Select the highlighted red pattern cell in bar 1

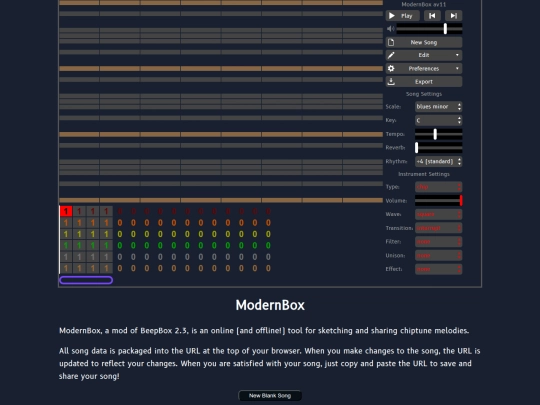[x=66, y=211]
